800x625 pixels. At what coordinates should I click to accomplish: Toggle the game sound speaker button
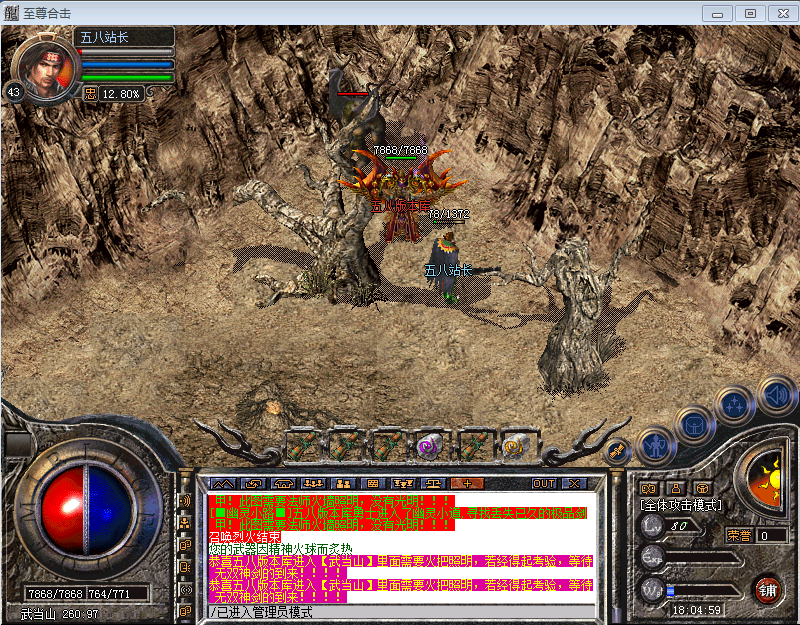777,395
